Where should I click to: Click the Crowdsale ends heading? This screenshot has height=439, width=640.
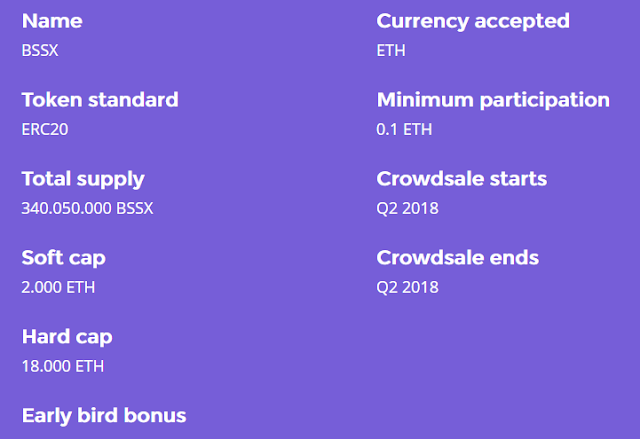tap(458, 257)
